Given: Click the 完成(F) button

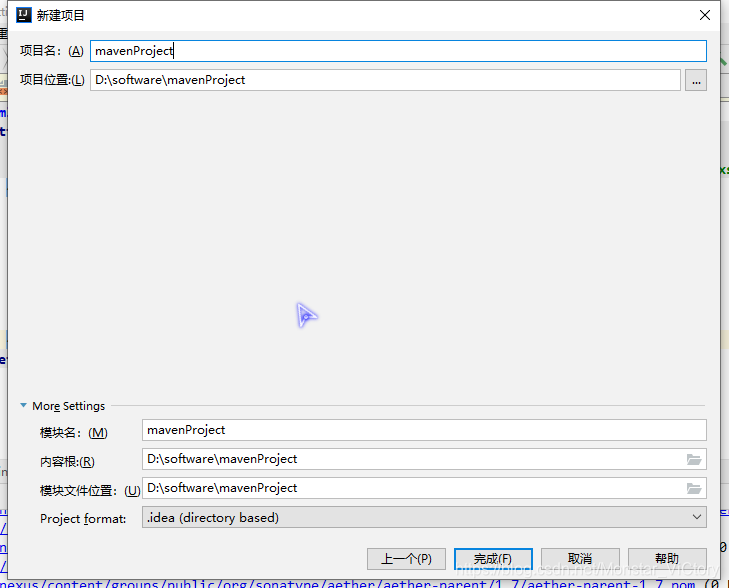Looking at the screenshot, I should [493, 559].
